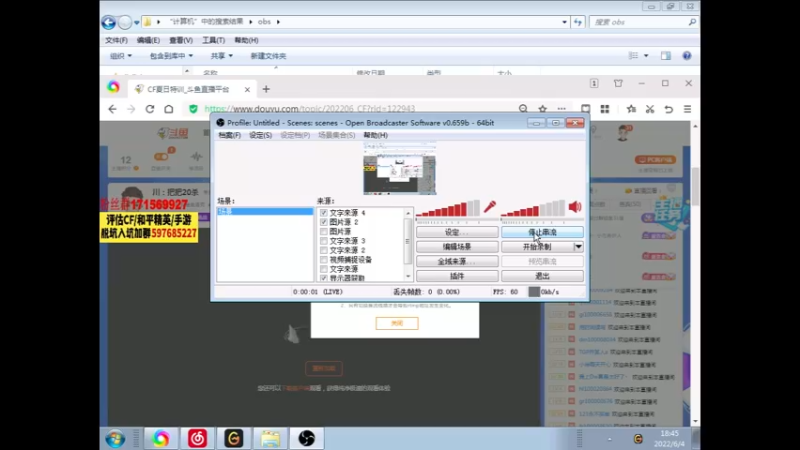The height and width of the screenshot is (450, 800).
Task: Bookmark the page with the star icon
Action: tap(542, 109)
